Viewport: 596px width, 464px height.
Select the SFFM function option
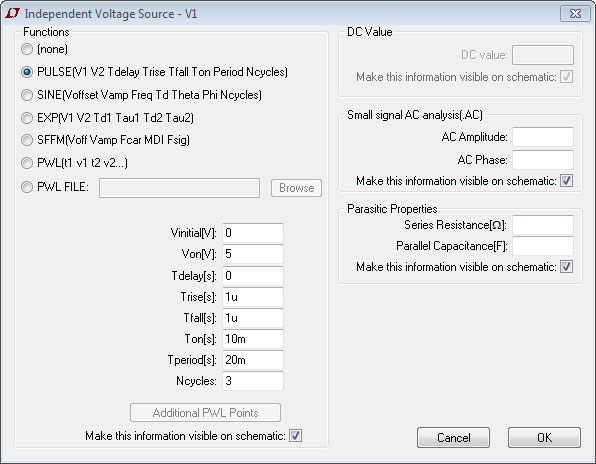point(27,140)
